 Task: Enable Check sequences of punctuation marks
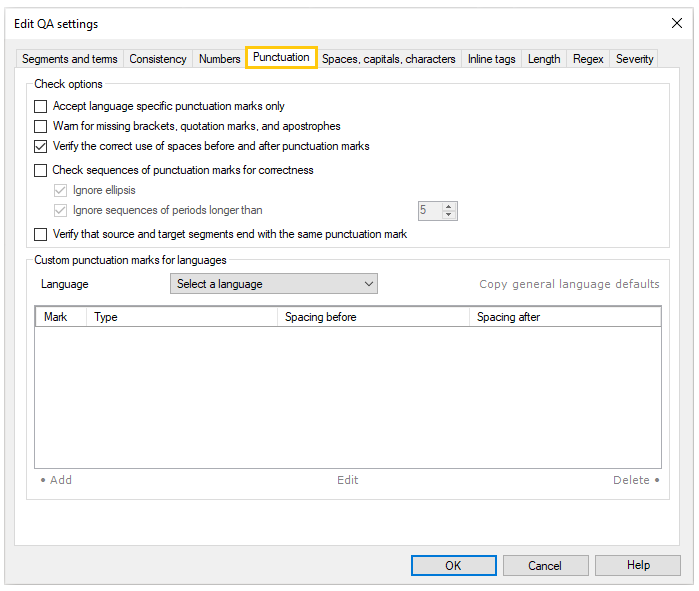pyautogui.click(x=41, y=170)
